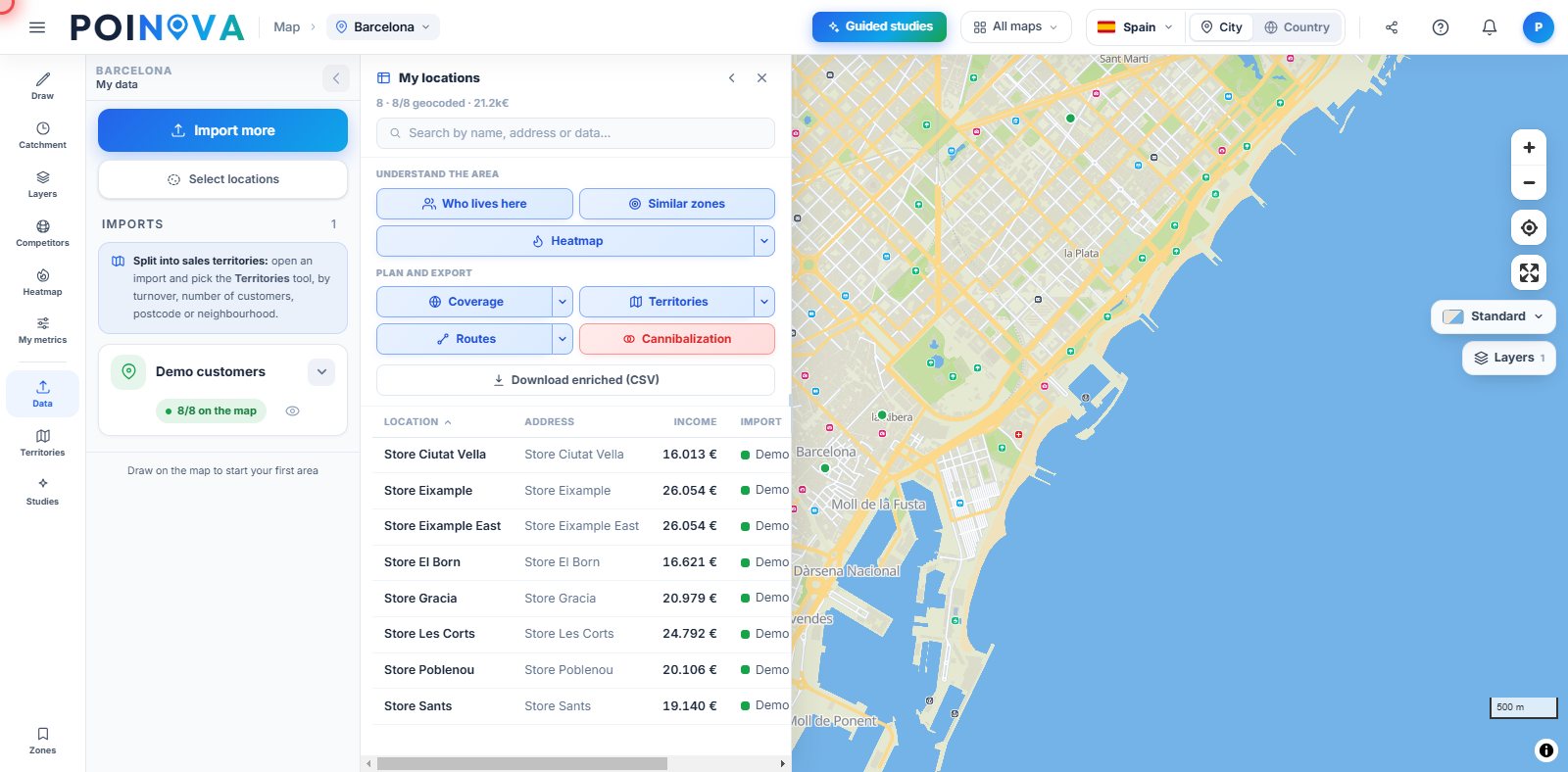Open the Standard map style dropdown
1568x772 pixels.
1493,316
